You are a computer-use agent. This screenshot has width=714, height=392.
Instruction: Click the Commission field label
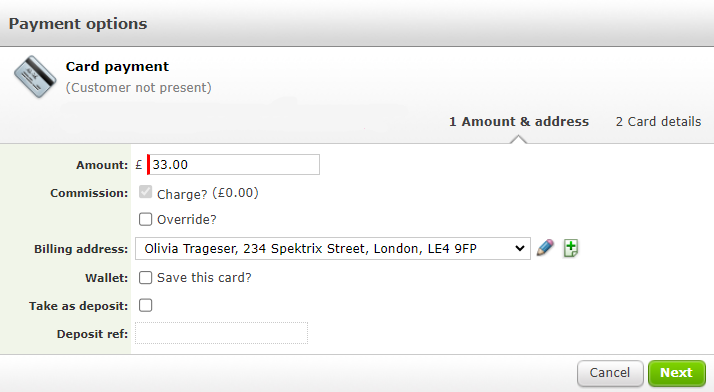click(89, 193)
